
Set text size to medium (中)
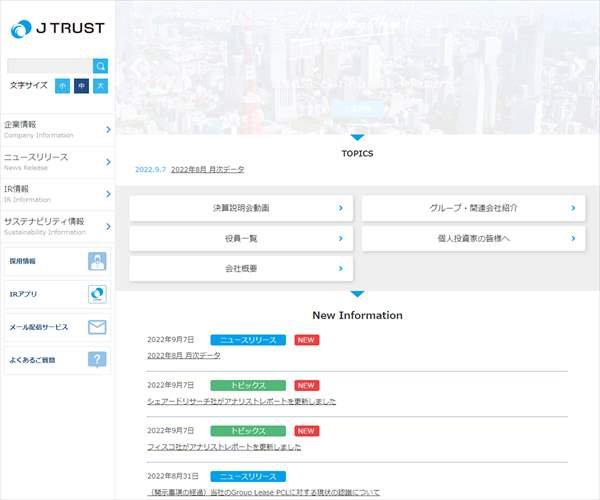coord(82,86)
